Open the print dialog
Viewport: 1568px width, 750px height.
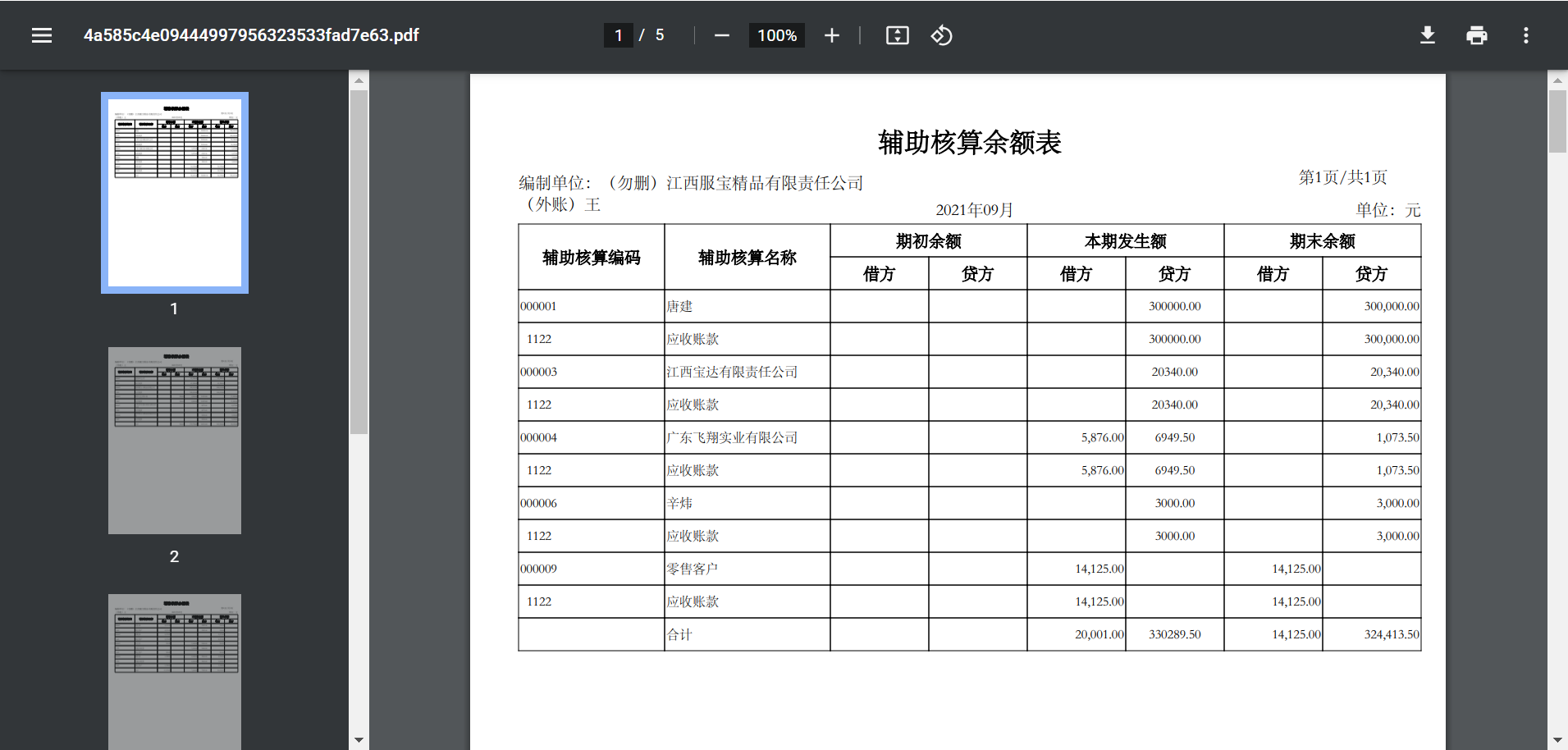click(x=1477, y=34)
